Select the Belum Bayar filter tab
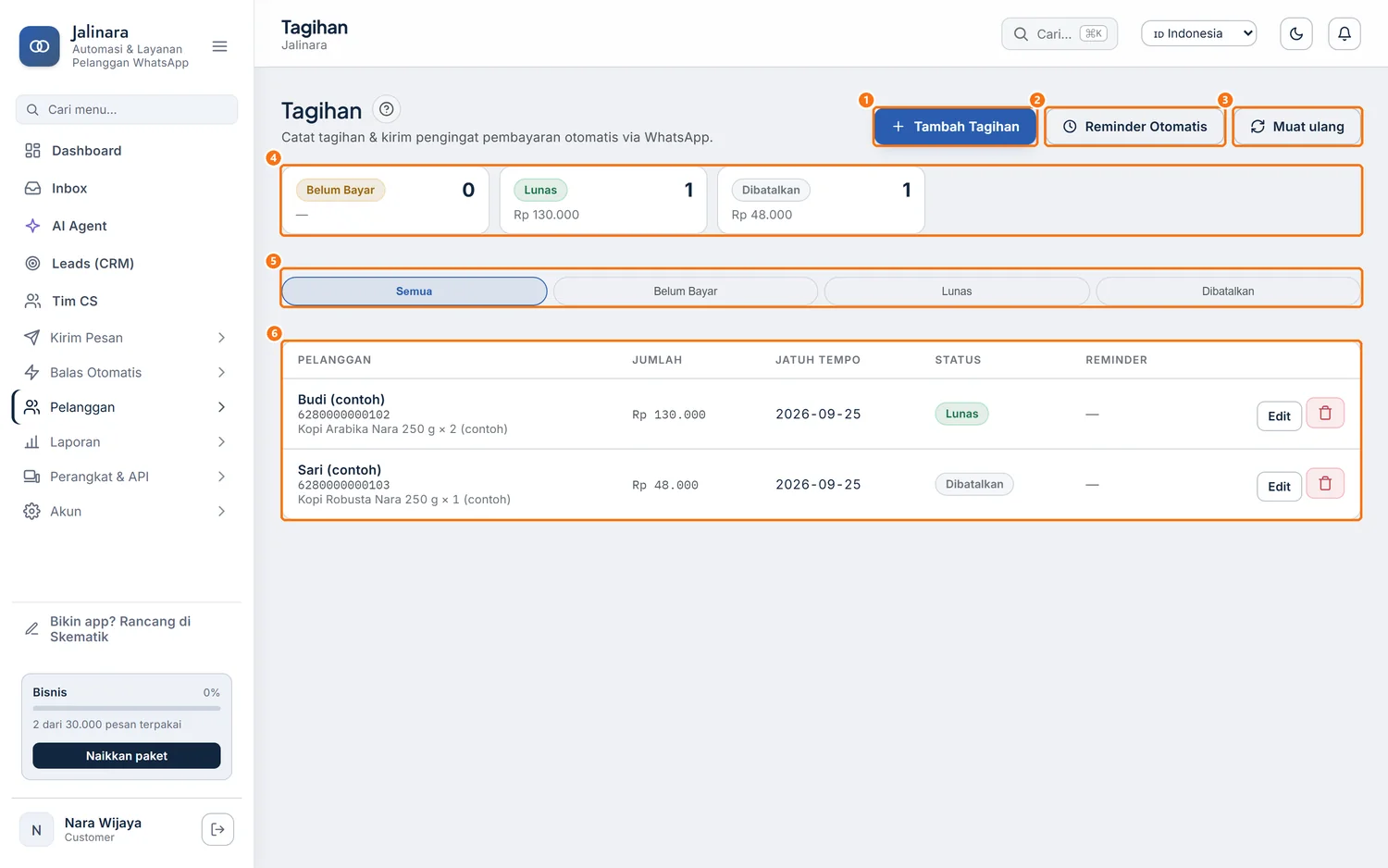 (686, 291)
